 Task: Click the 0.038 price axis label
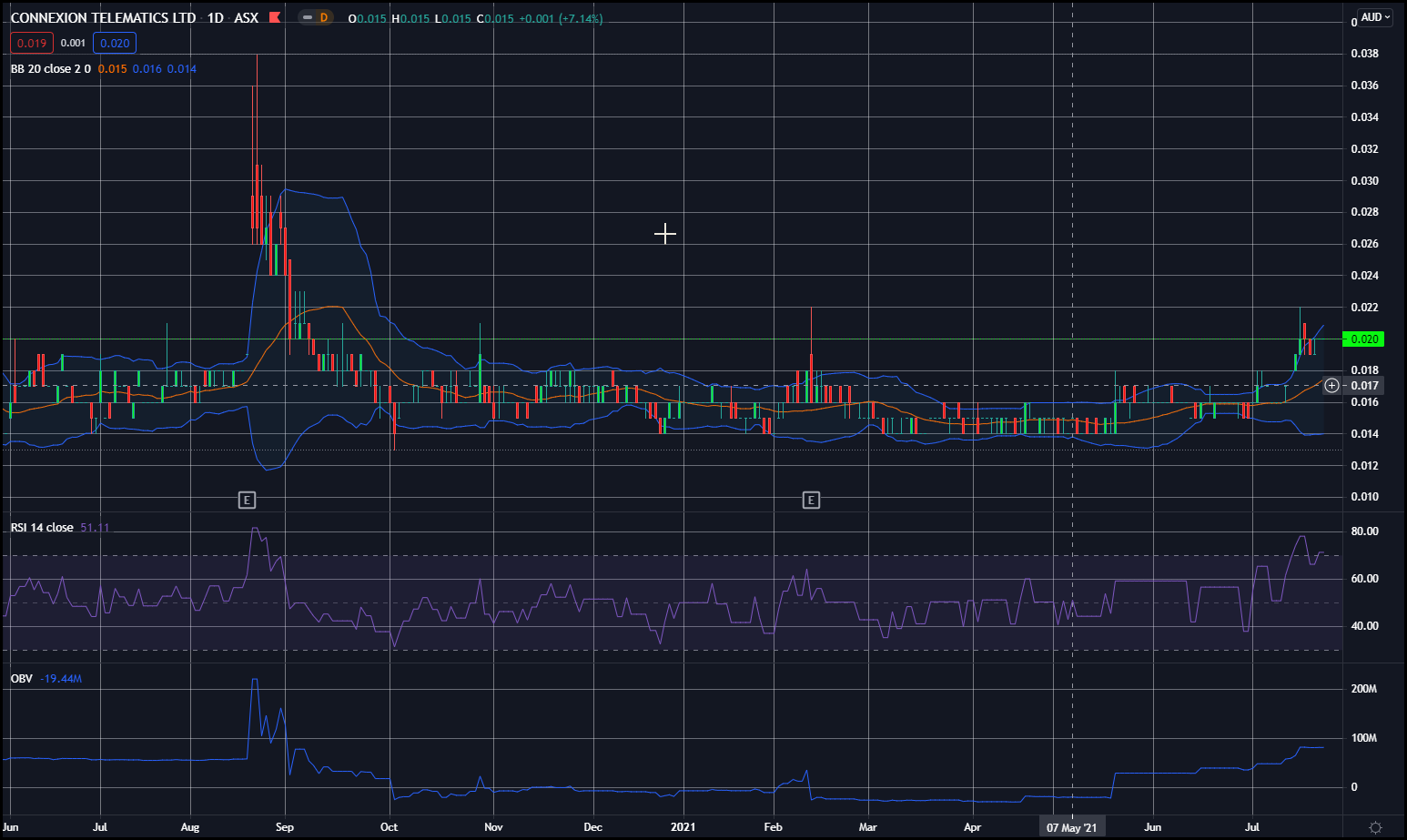(x=1364, y=54)
